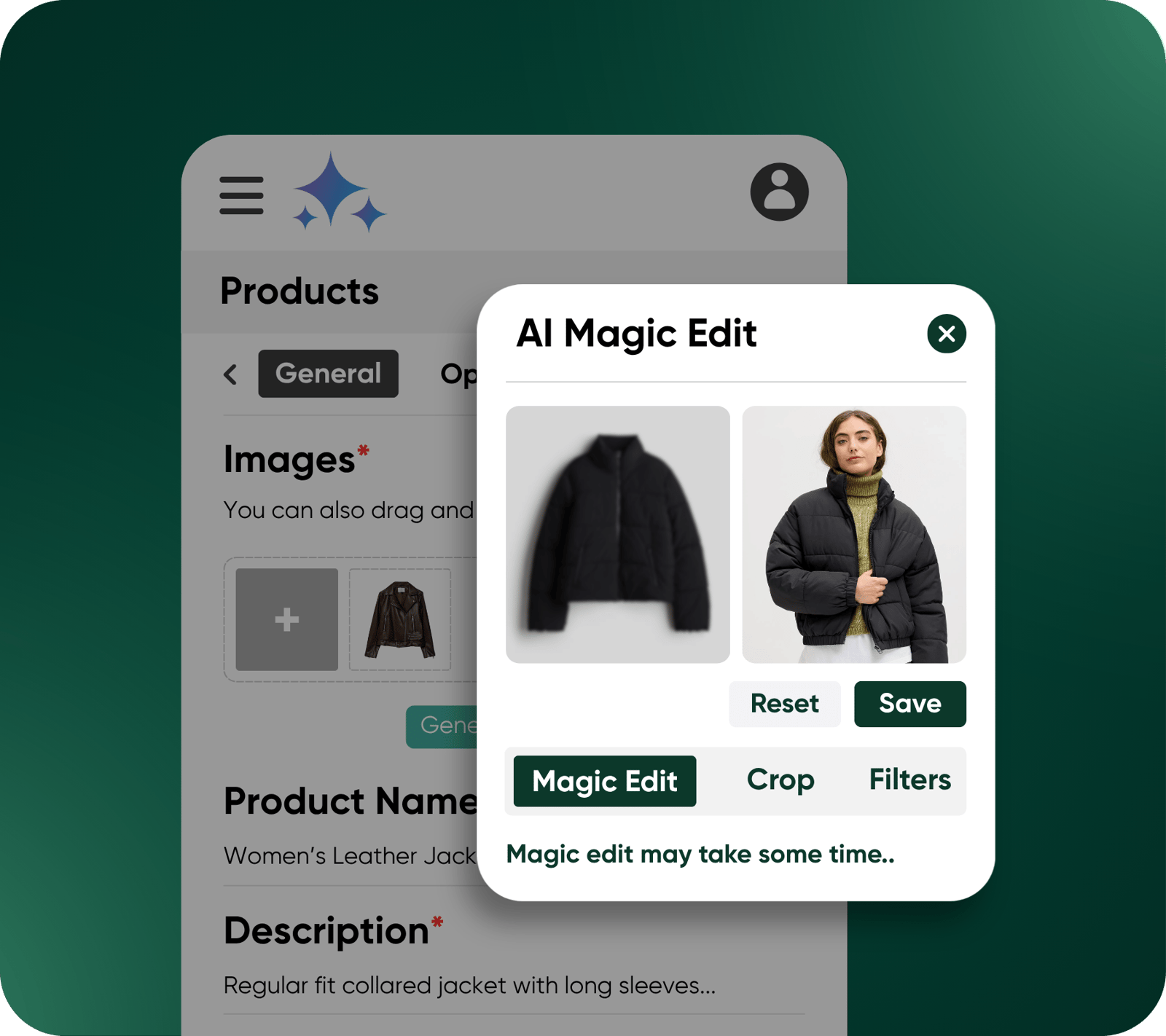Open the user profile avatar
This screenshot has width=1166, height=1036.
click(779, 192)
